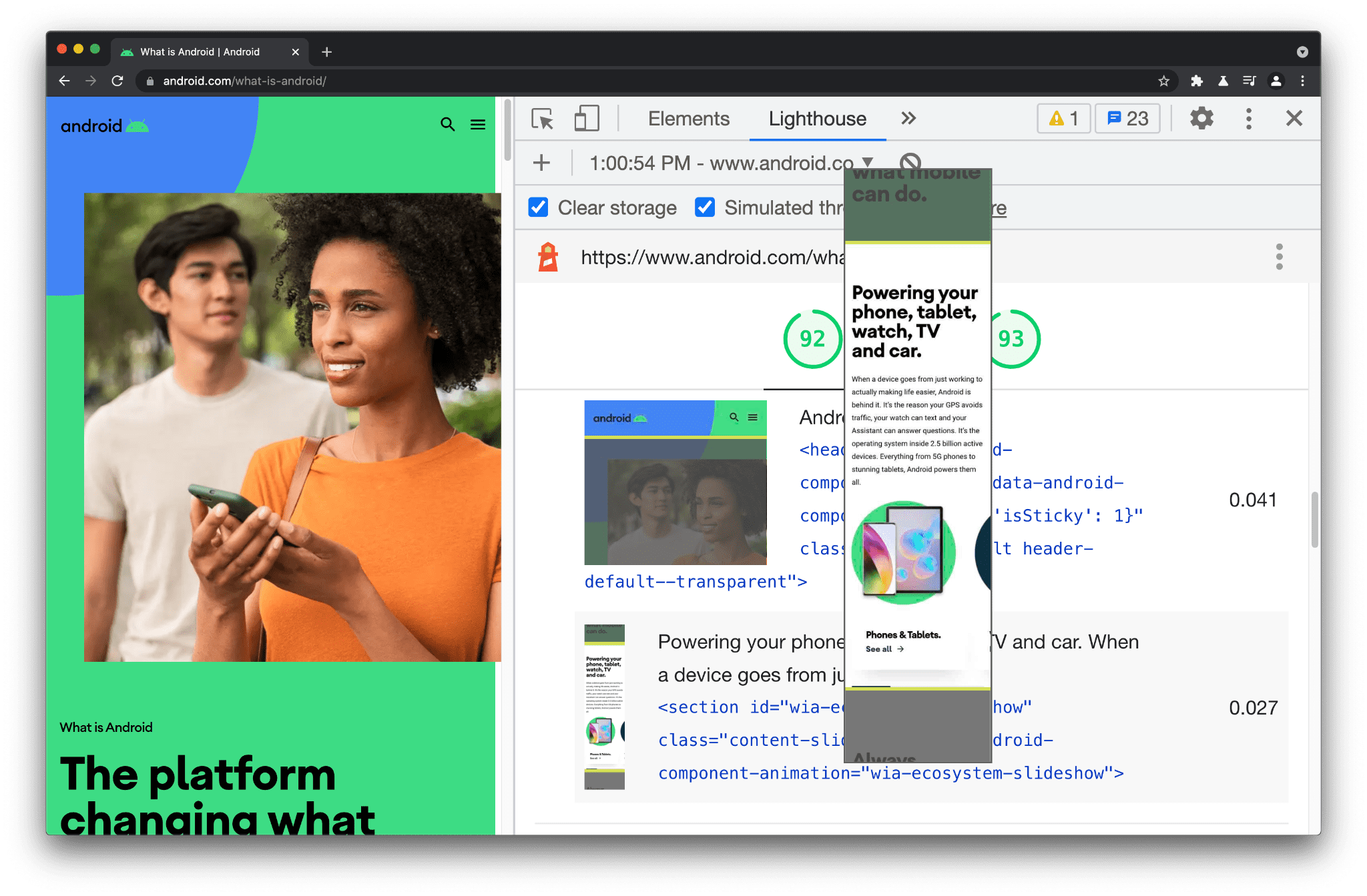Screen dimensions: 1367x896
Task: Toggle the Simulated throttling checkbox
Action: (703, 207)
